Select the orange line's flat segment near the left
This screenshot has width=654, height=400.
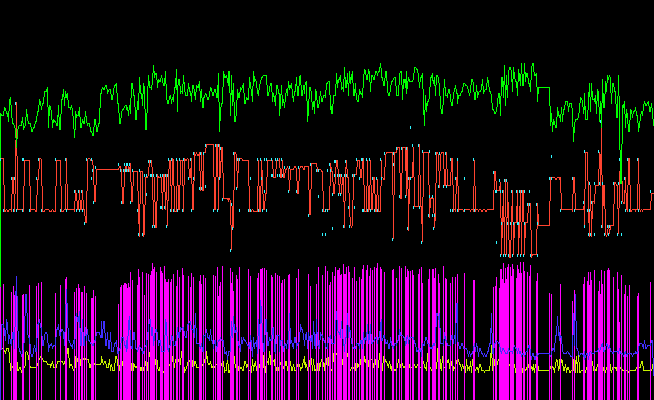[107, 170]
